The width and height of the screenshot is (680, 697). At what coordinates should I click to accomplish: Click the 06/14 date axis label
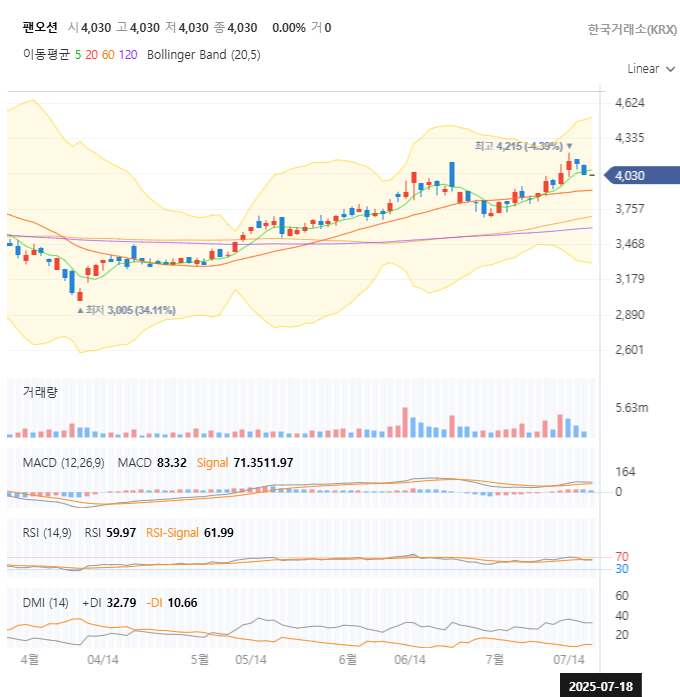click(x=410, y=660)
